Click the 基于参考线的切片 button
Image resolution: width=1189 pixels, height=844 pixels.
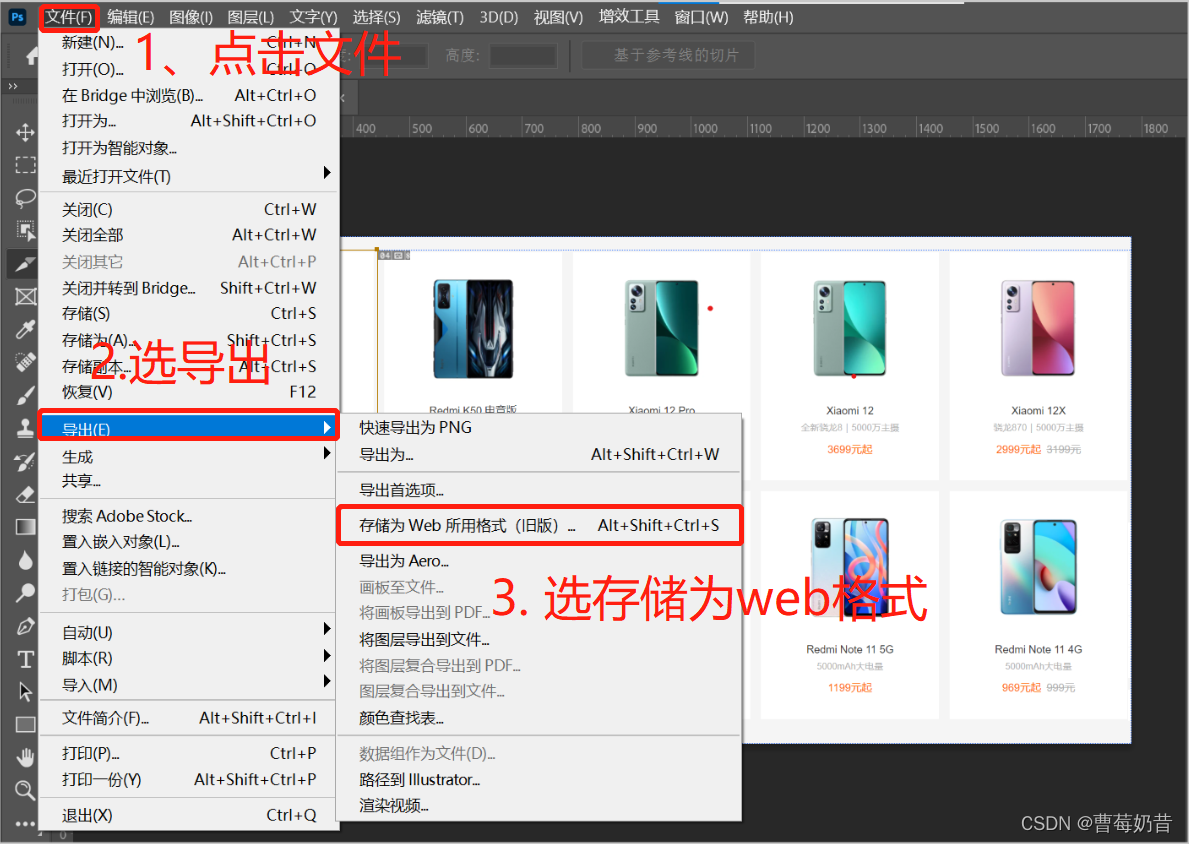coord(668,55)
